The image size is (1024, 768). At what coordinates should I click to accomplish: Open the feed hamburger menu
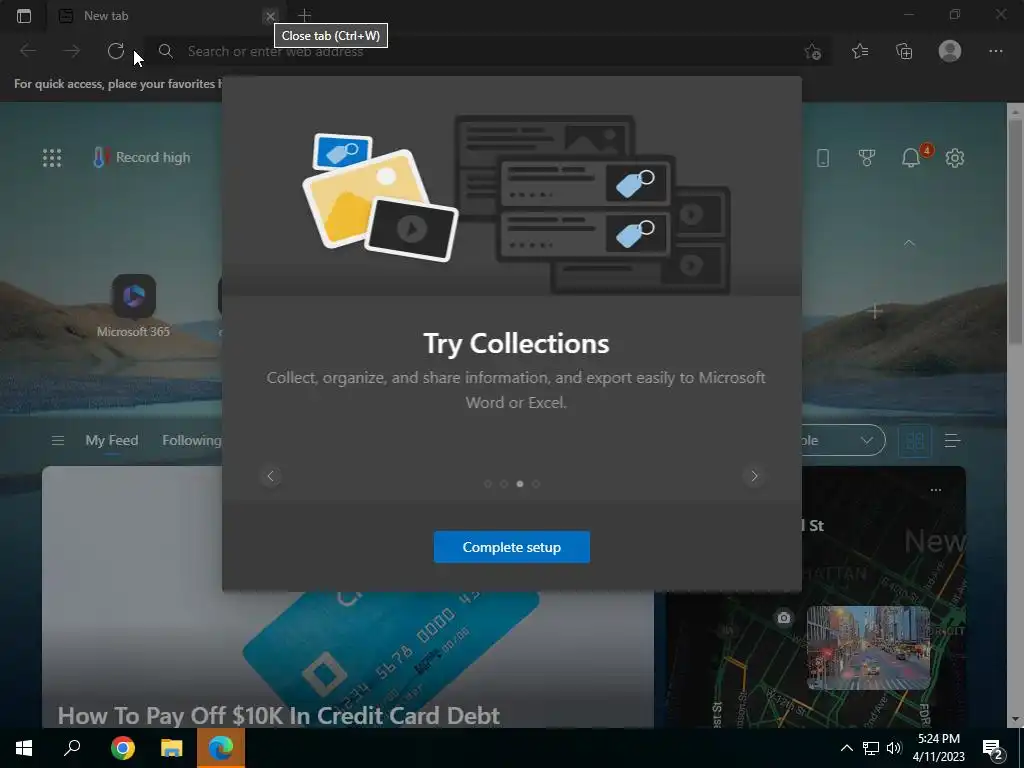[x=57, y=441]
